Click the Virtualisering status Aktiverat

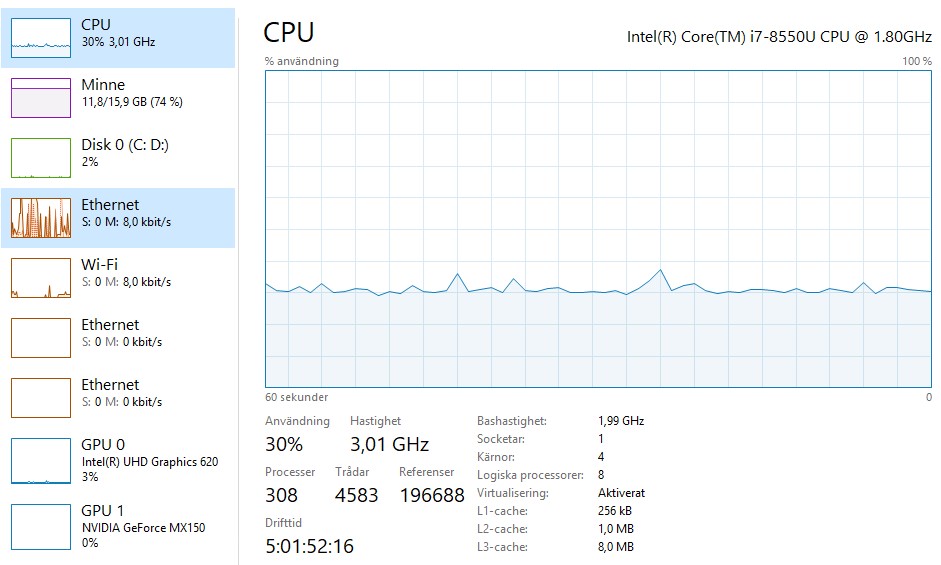tap(621, 493)
